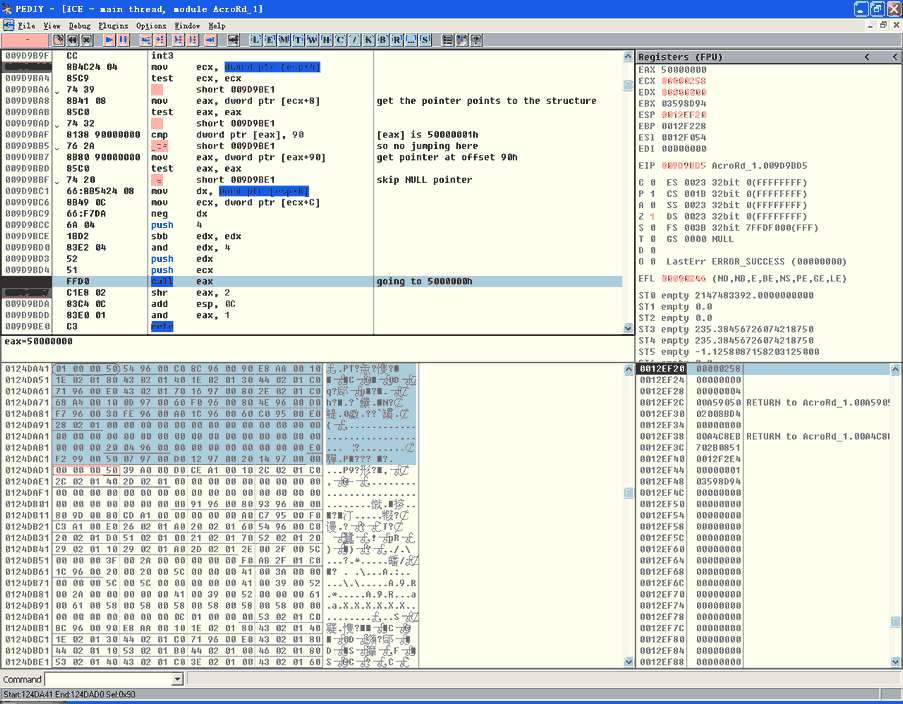Click the Run program play icon
The height and width of the screenshot is (704, 903).
pyautogui.click(x=109, y=40)
